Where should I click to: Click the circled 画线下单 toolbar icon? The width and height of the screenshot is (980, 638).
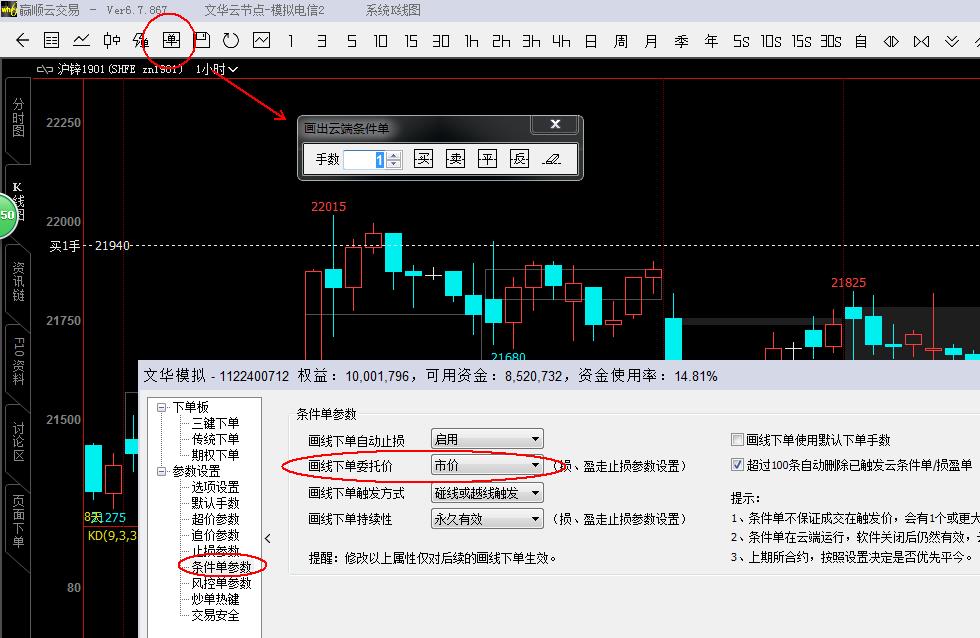click(171, 41)
